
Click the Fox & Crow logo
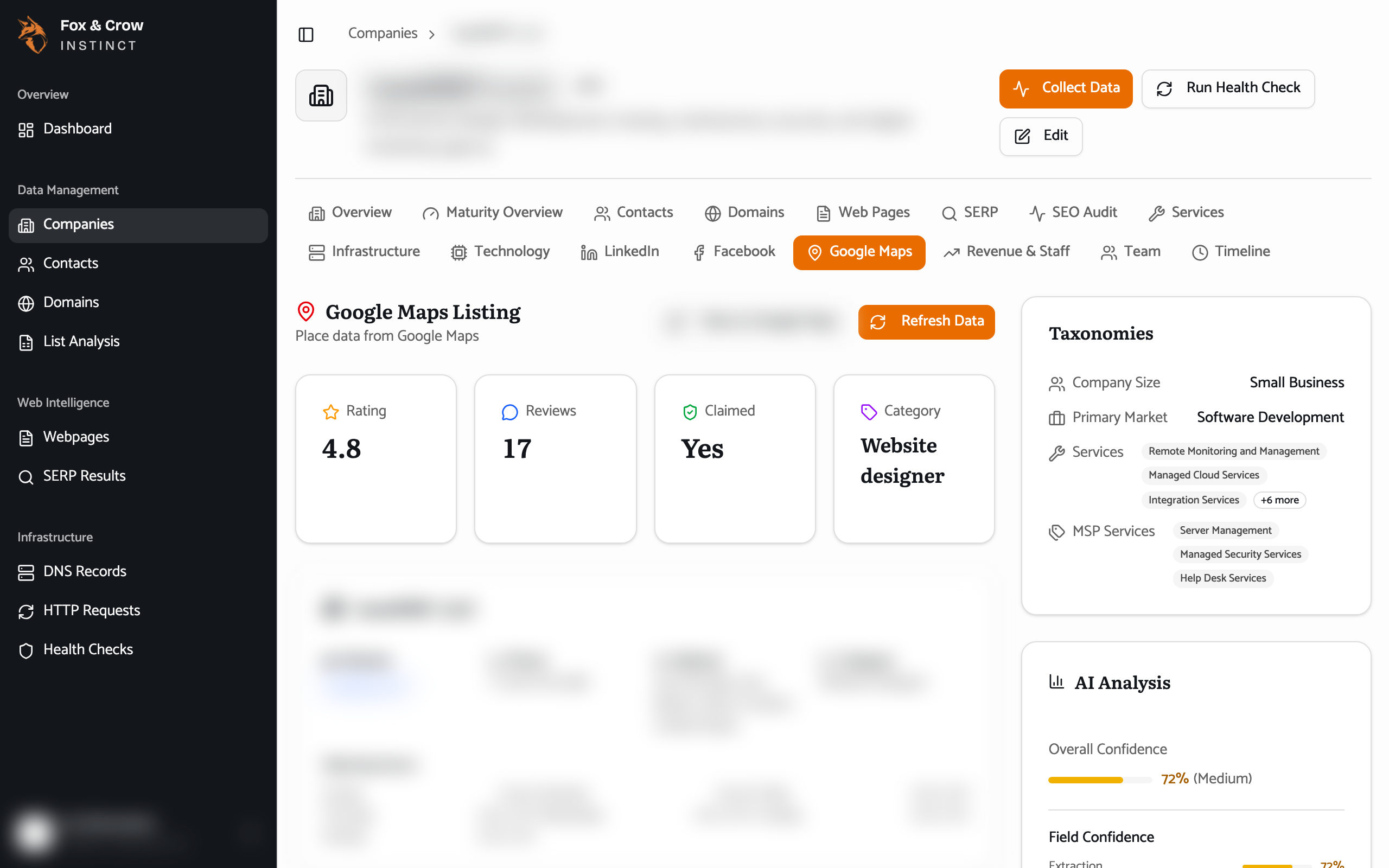click(33, 34)
